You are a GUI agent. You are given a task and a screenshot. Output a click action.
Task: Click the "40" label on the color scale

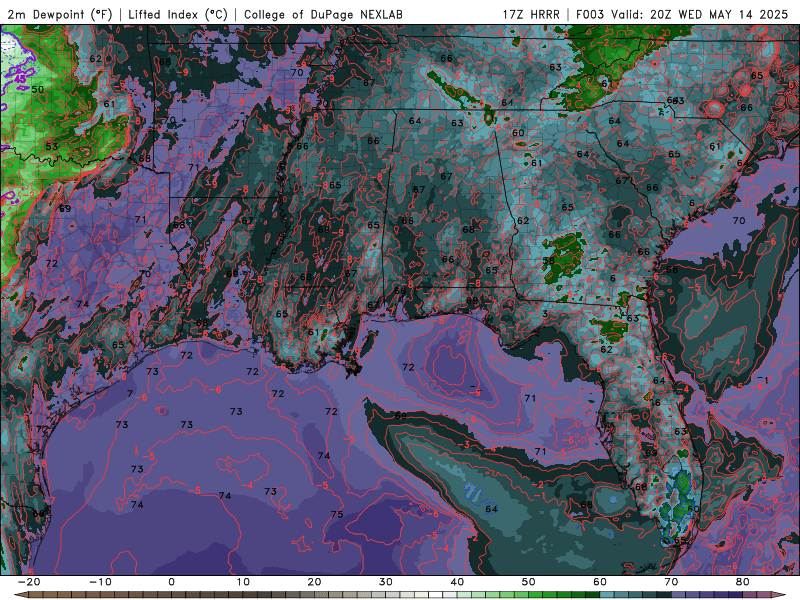coord(457,582)
